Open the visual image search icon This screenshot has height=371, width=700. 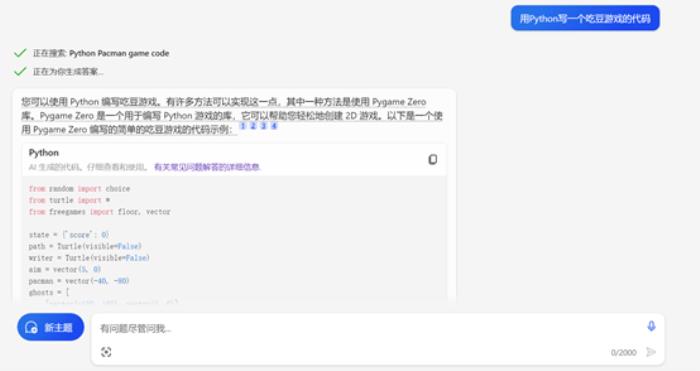tap(106, 352)
